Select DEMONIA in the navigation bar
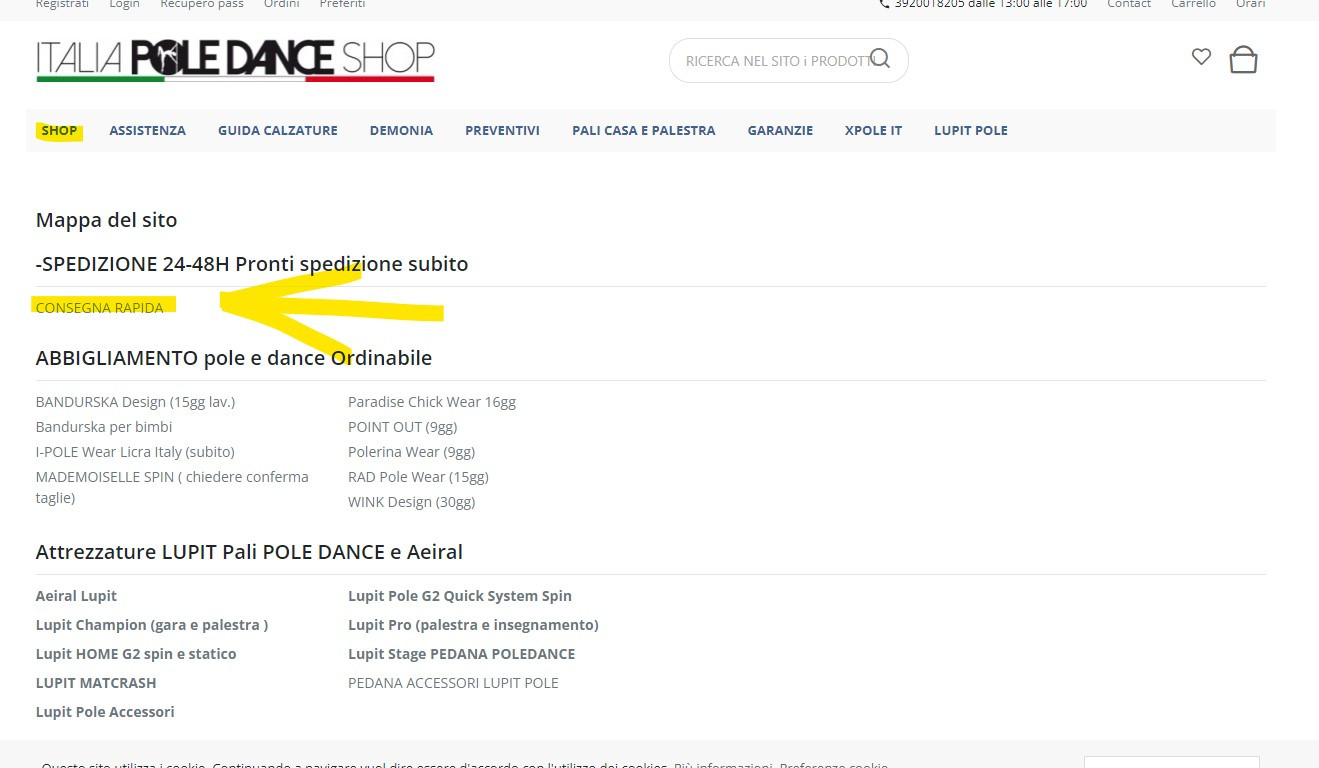 [401, 130]
